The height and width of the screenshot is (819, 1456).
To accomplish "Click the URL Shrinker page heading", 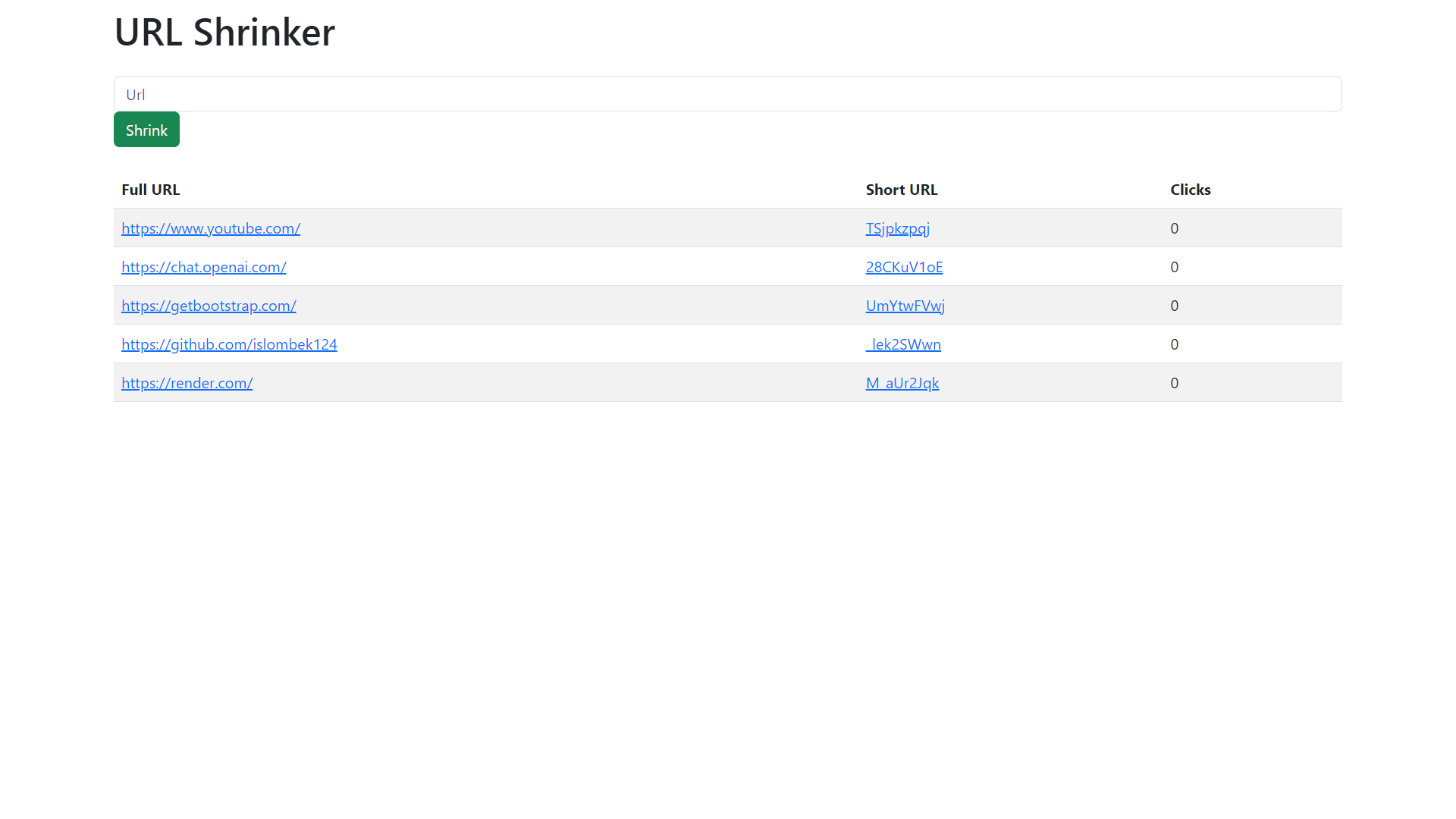I will pyautogui.click(x=224, y=32).
